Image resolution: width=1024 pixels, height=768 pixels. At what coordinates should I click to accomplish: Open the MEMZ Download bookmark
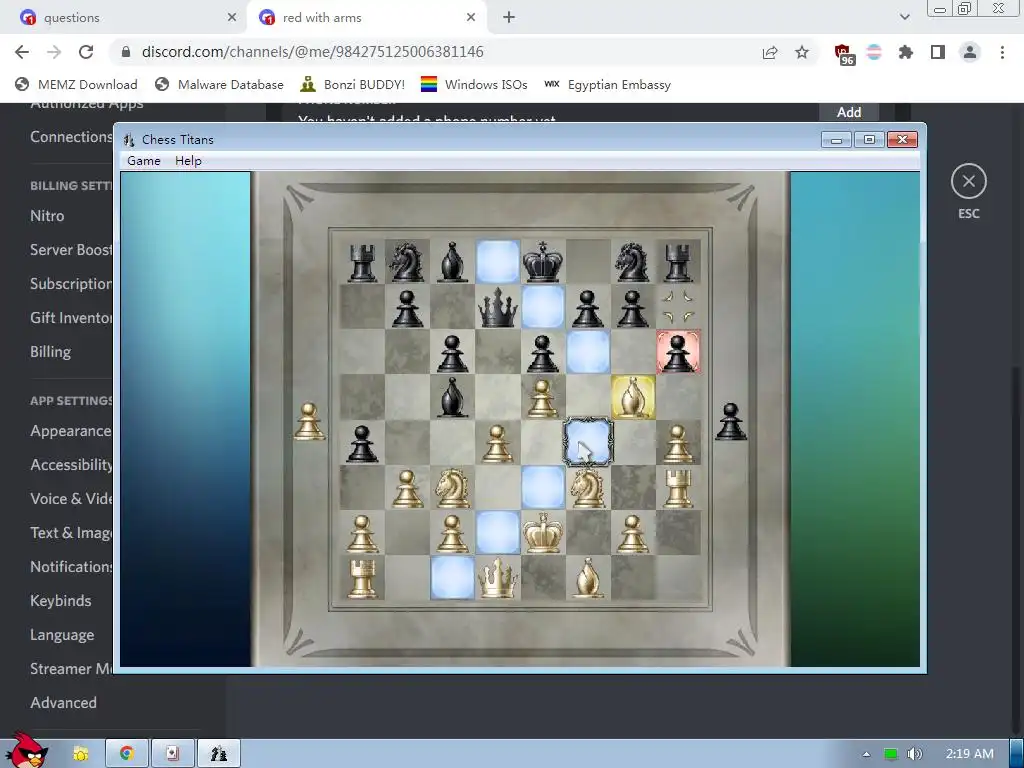[76, 84]
